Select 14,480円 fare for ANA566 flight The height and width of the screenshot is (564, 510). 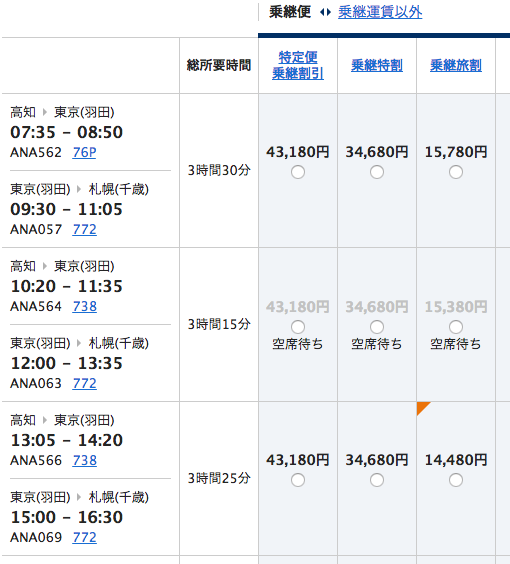(x=456, y=480)
